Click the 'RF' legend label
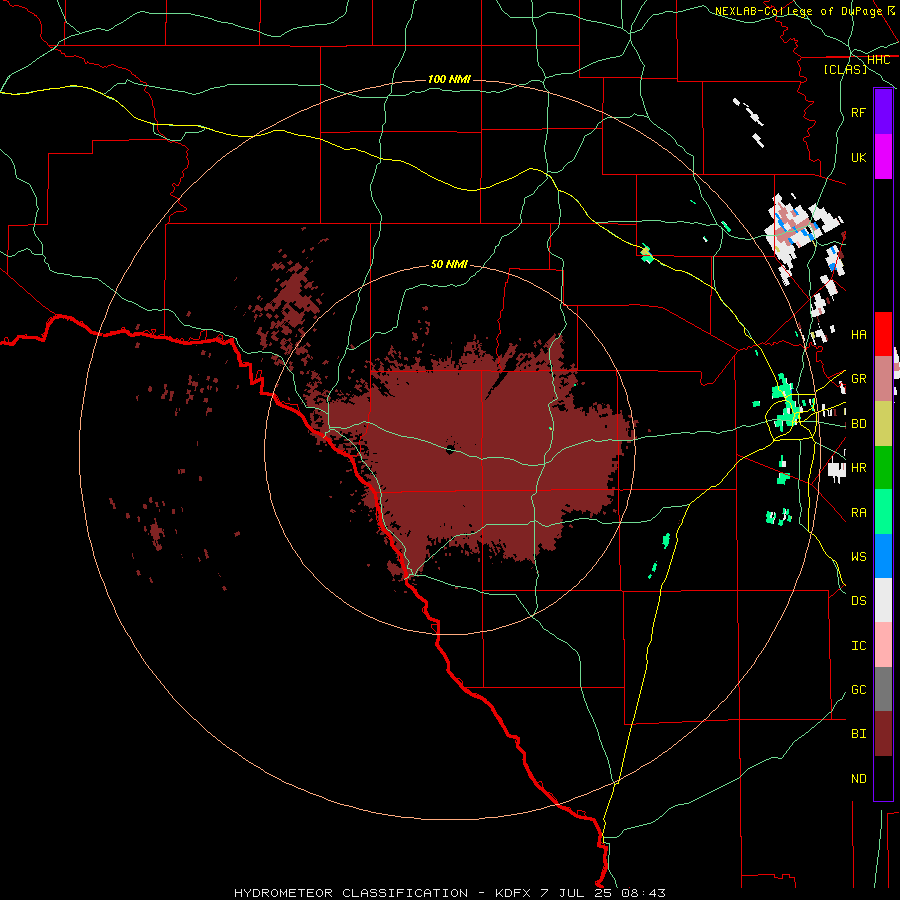The width and height of the screenshot is (900, 900). pos(858,112)
